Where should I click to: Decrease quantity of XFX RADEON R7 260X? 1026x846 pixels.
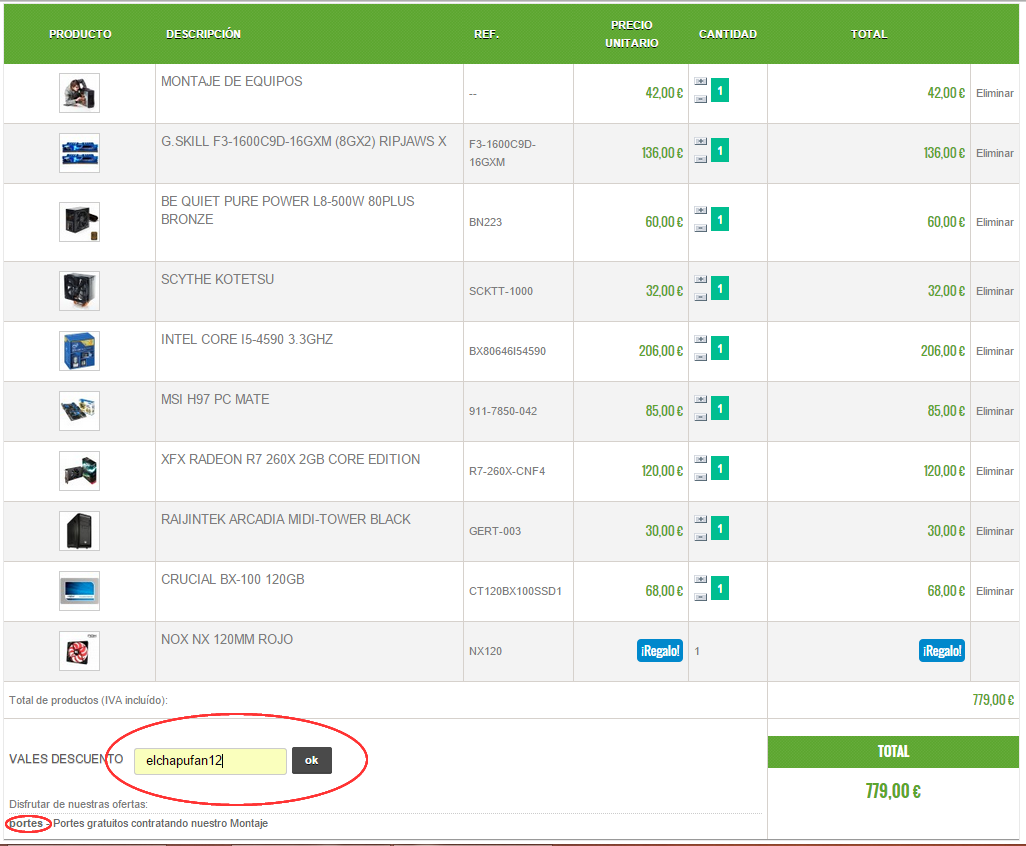[701, 476]
